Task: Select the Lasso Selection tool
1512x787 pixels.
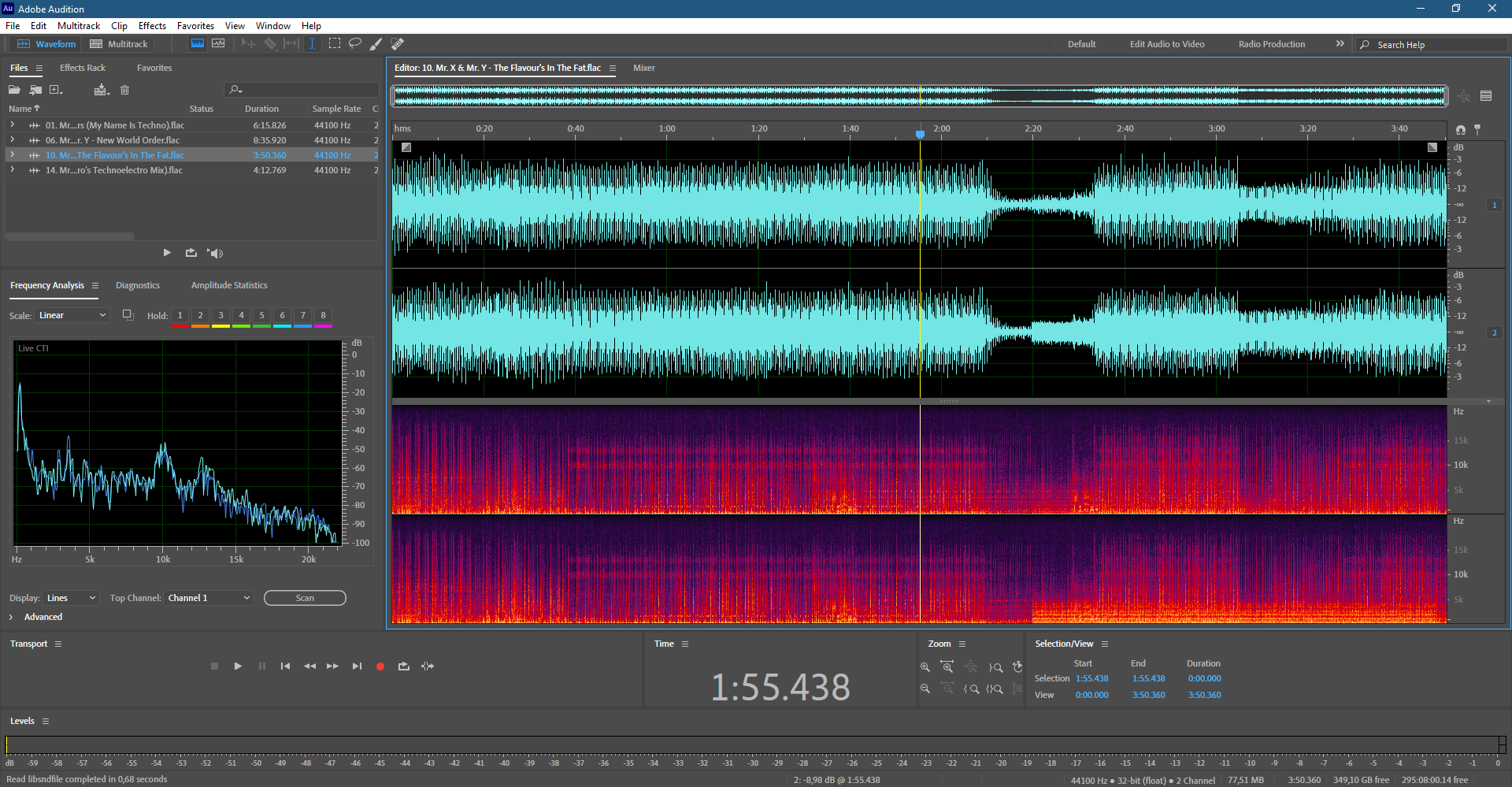Action: coord(355,44)
